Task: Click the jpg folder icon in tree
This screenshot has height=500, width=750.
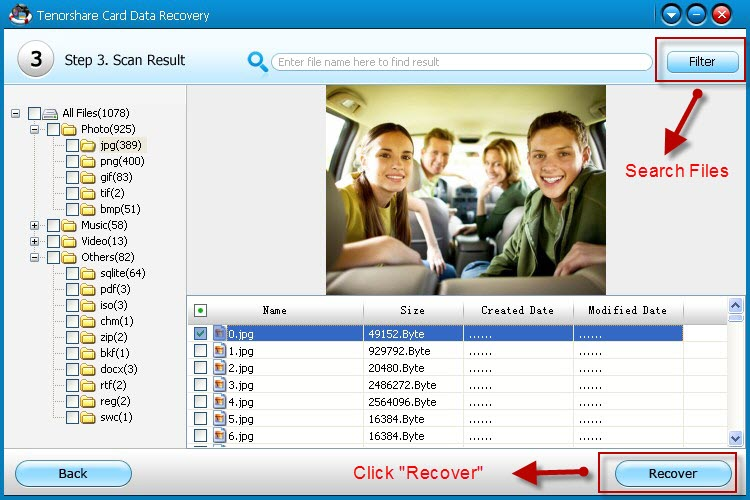Action: click(x=88, y=146)
